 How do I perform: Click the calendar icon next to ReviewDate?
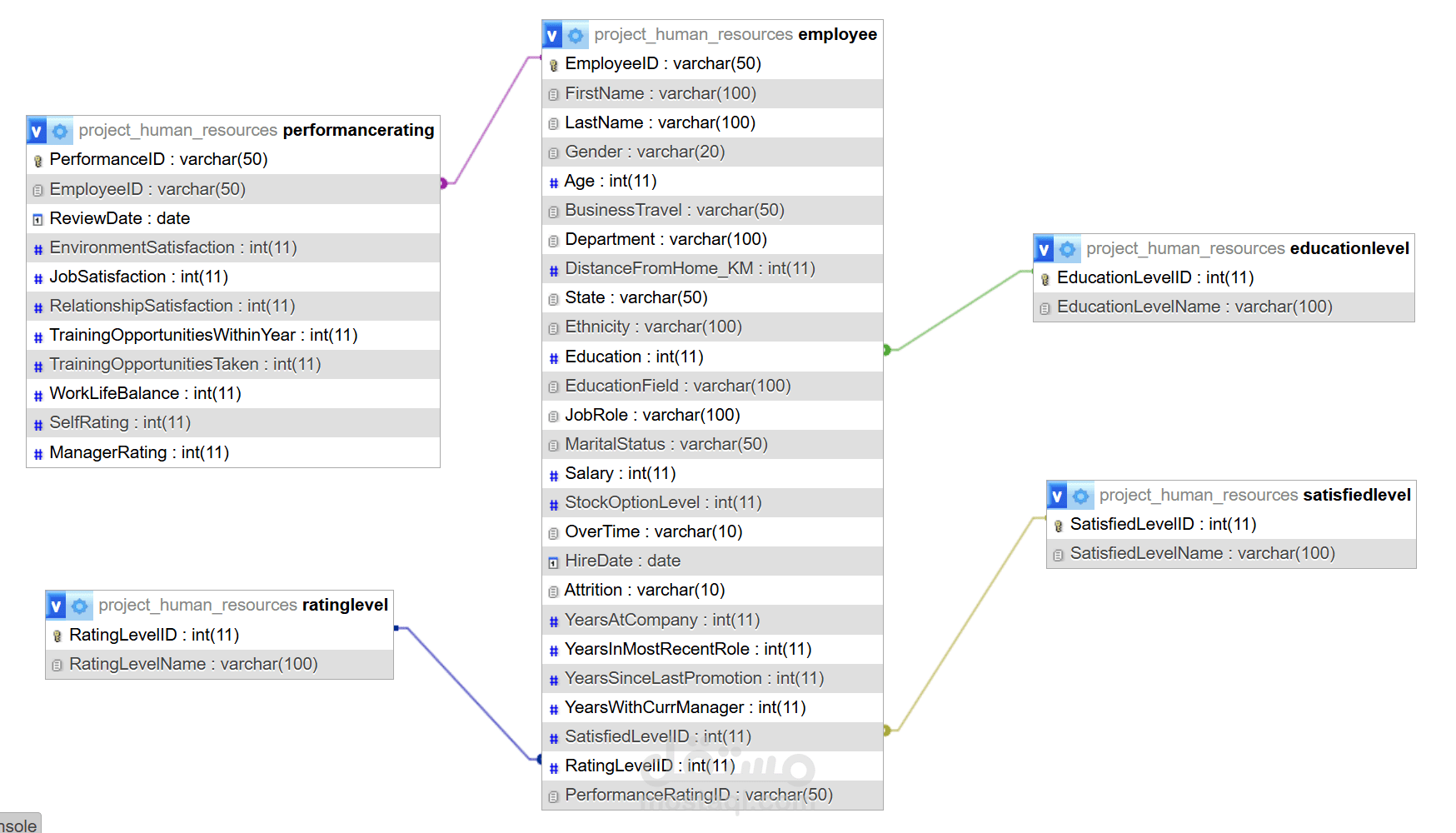37,218
